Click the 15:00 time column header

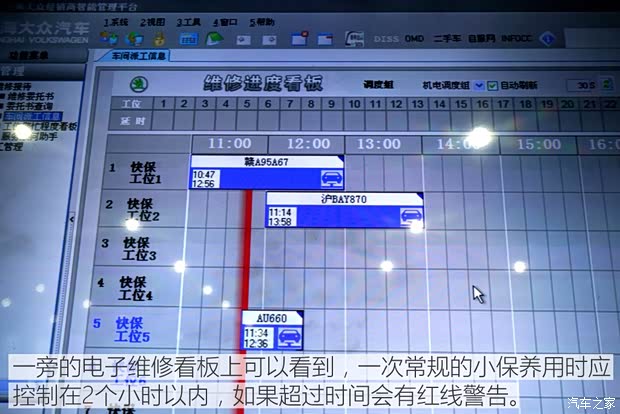pyautogui.click(x=539, y=145)
